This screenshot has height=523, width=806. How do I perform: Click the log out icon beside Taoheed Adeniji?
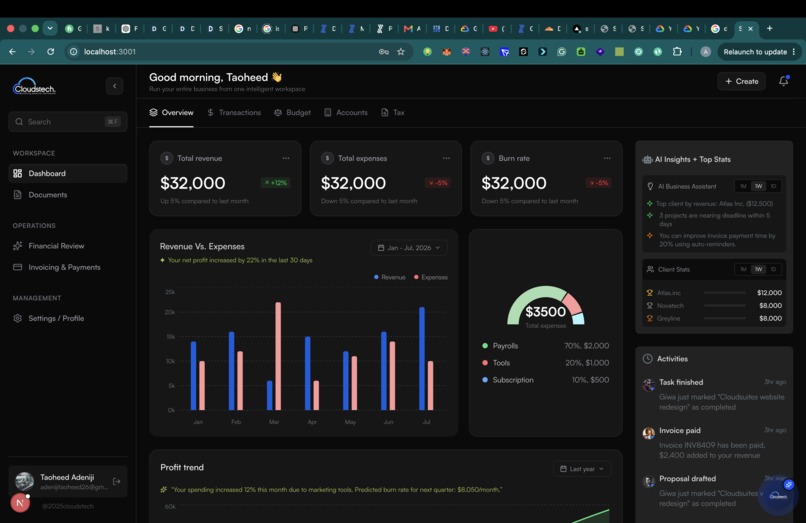click(117, 481)
